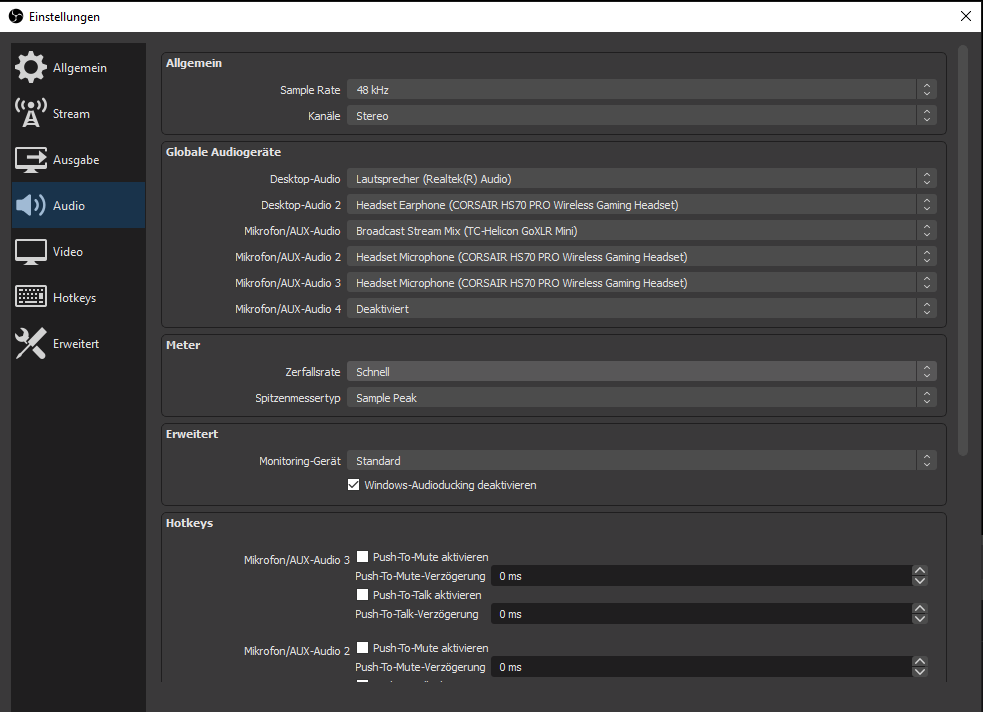Click the OBS logo in title bar
This screenshot has width=983, height=712.
tap(15, 16)
